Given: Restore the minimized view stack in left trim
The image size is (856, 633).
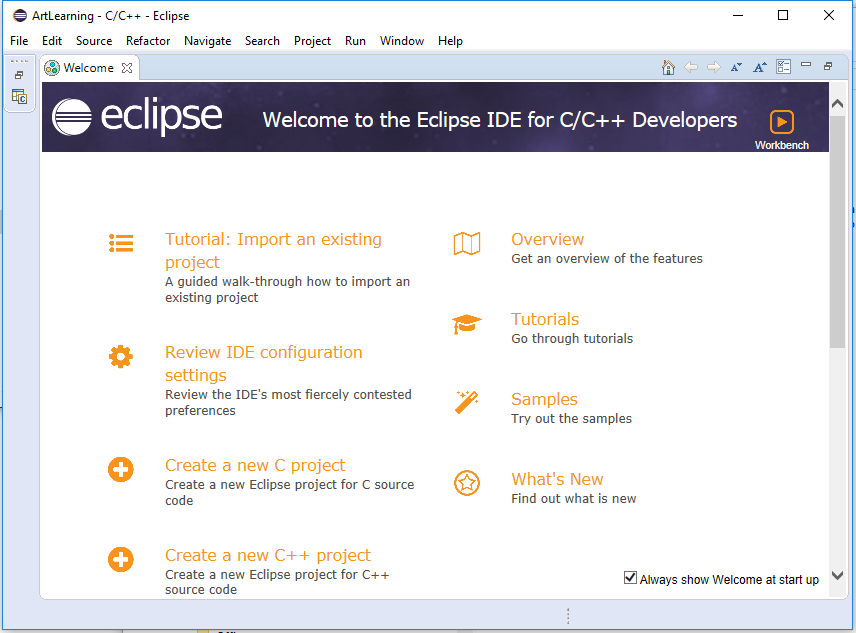Looking at the screenshot, I should click(19, 75).
